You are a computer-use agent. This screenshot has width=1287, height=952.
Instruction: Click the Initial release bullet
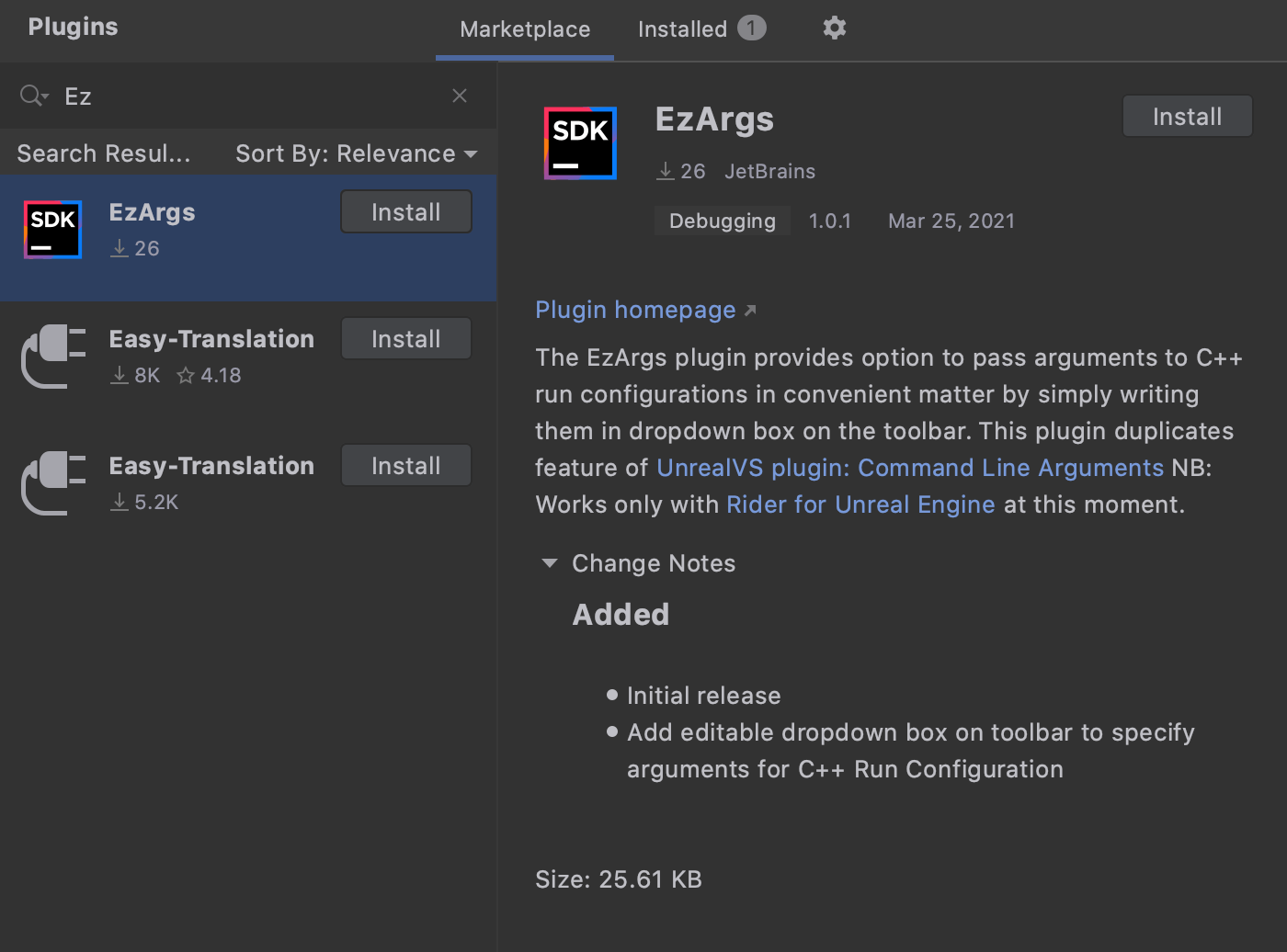(704, 696)
